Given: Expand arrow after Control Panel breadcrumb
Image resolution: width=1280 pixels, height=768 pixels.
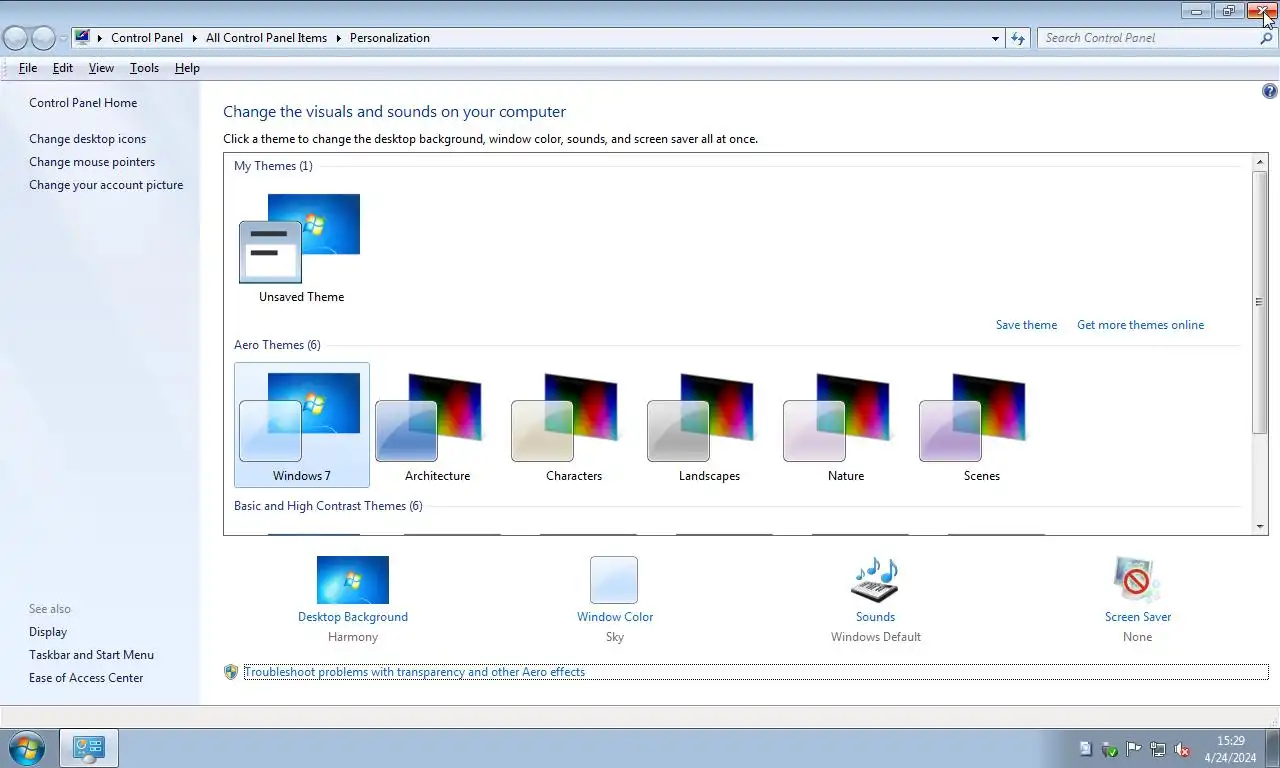Looking at the screenshot, I should click(x=194, y=38).
